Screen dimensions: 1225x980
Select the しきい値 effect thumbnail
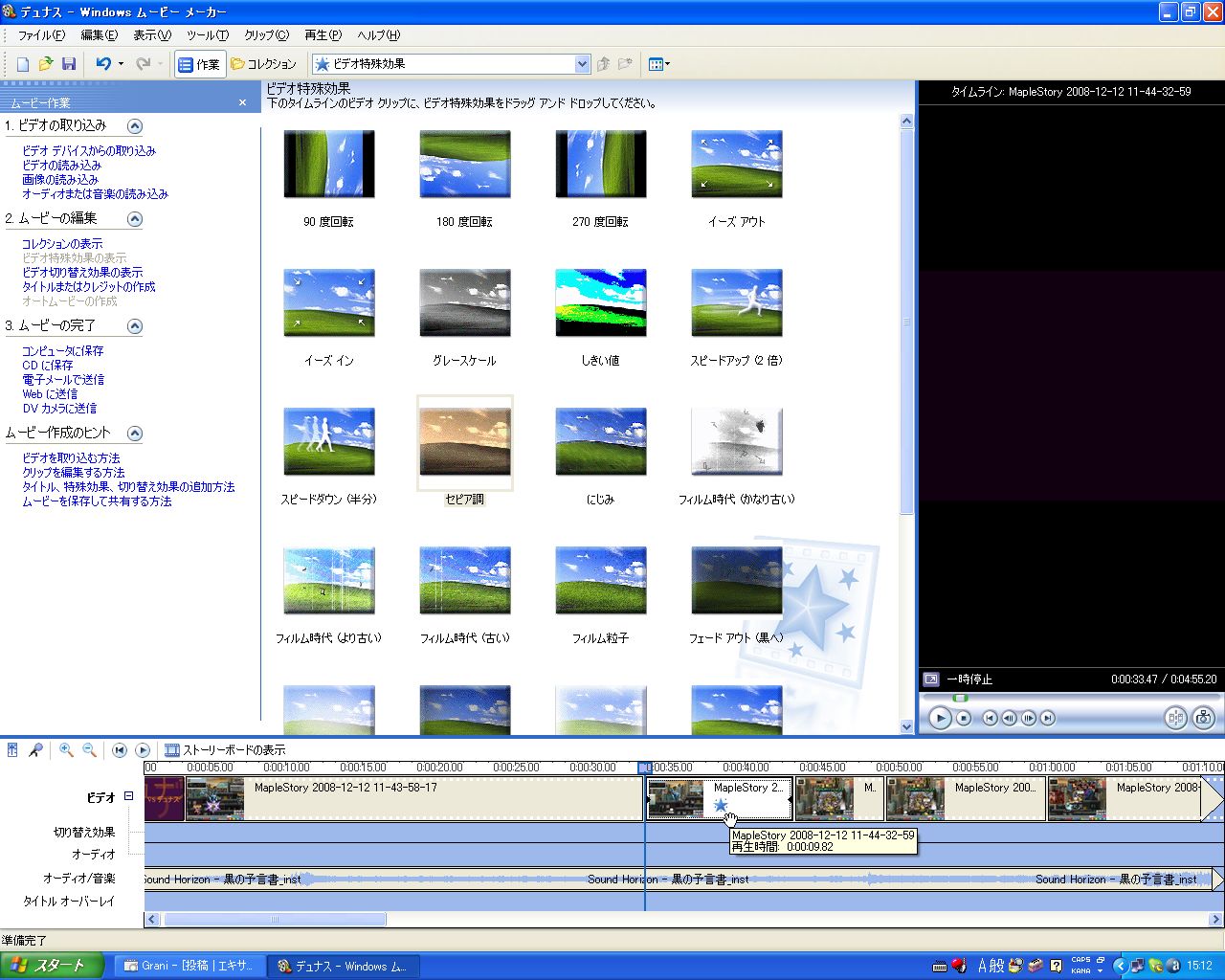coord(601,303)
